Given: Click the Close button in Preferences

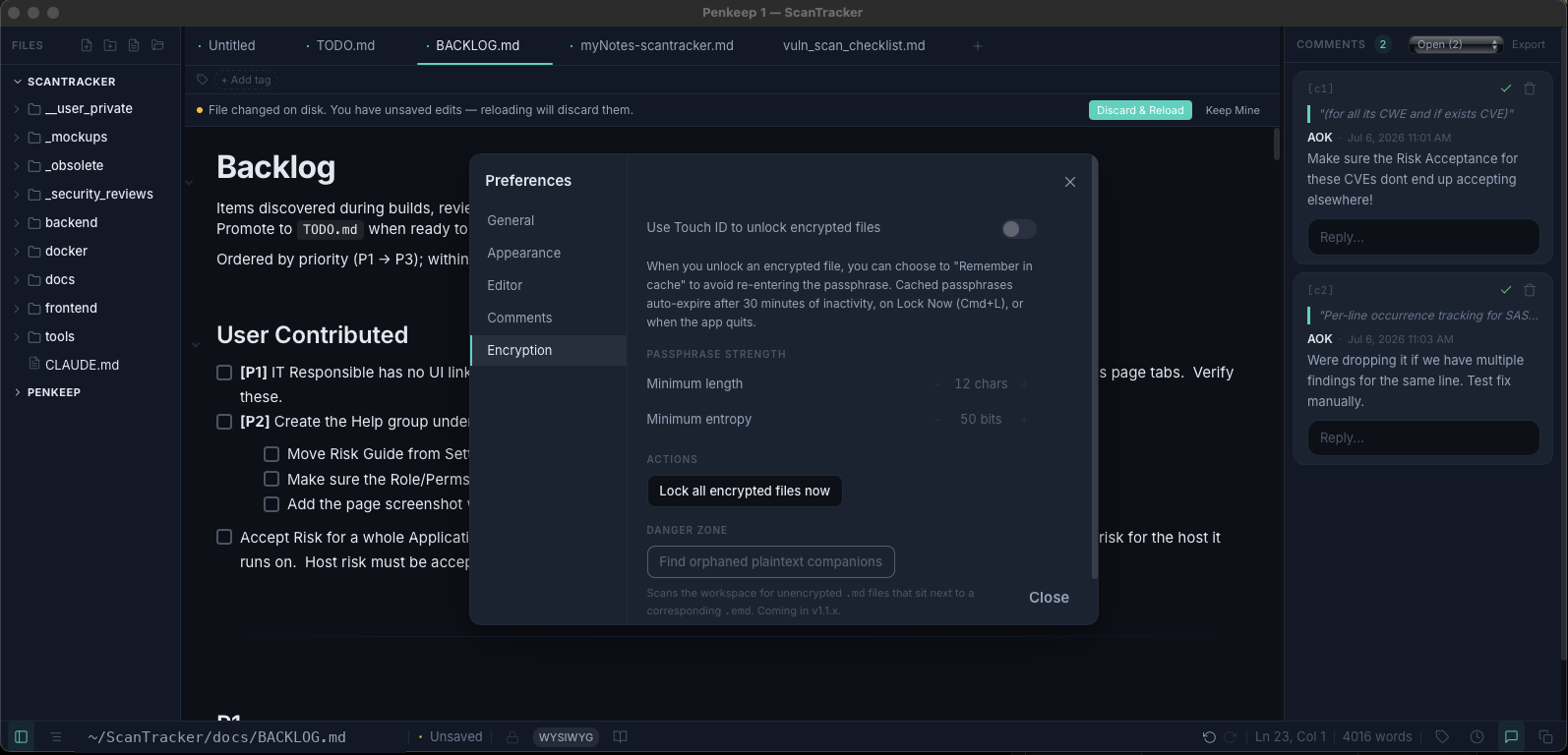Looking at the screenshot, I should click(1049, 598).
